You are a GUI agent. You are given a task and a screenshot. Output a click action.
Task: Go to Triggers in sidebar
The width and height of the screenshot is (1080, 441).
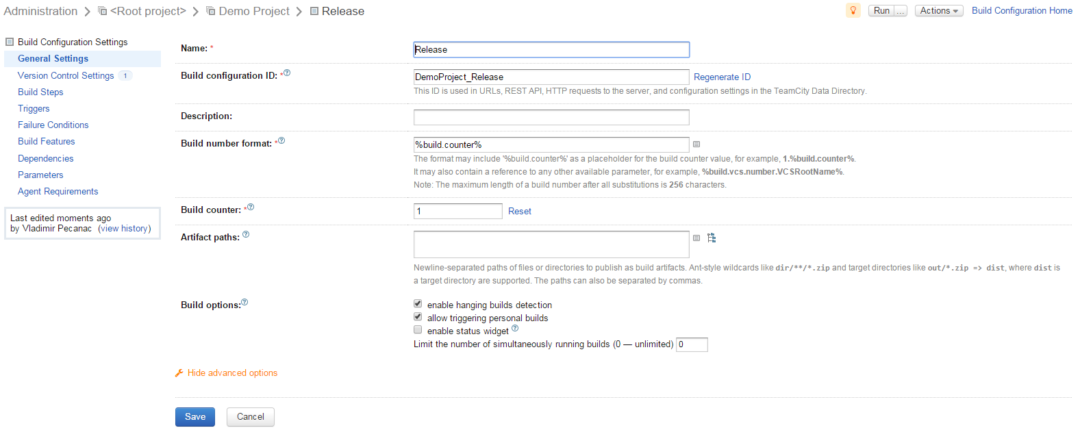[x=34, y=108]
